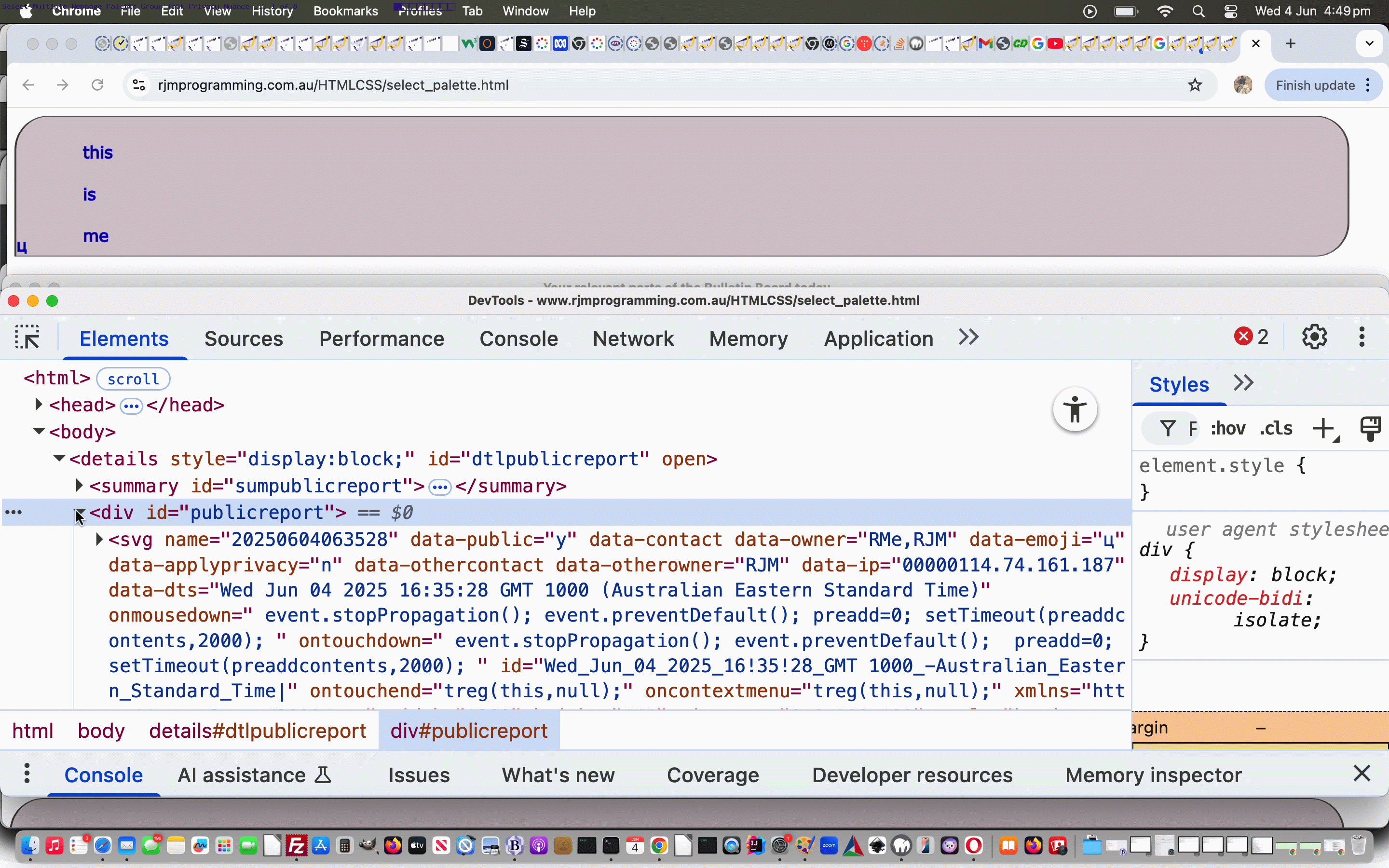Expand the head element node
This screenshot has height=868, width=1389.
click(x=39, y=405)
